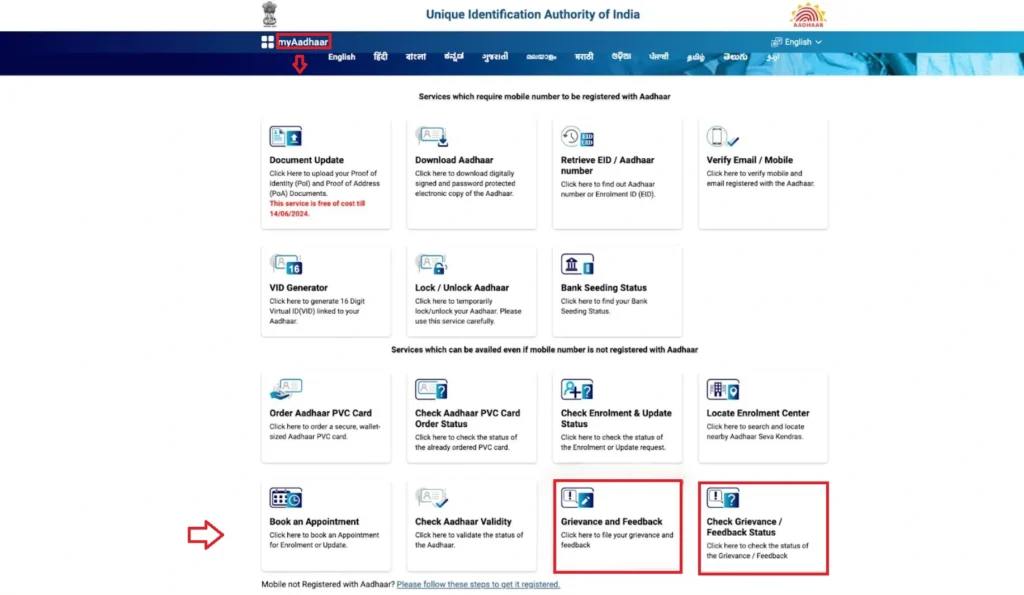This screenshot has width=1024, height=595.
Task: Click the Lock / Unlock Aadhaar padlock icon
Action: [x=432, y=265]
